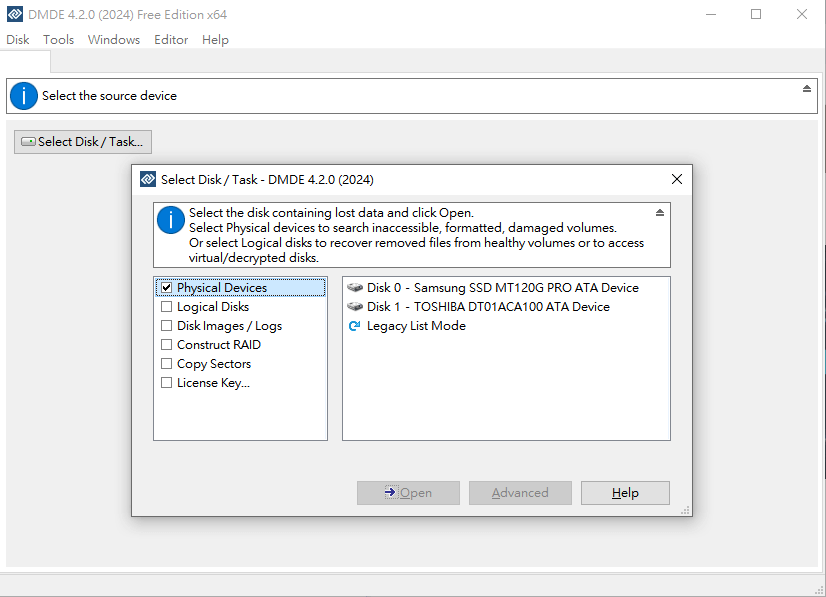The image size is (826, 597).
Task: Select 'Disk 1 - TOSHIBA DT01ACA100 ATA Device'
Action: (488, 307)
